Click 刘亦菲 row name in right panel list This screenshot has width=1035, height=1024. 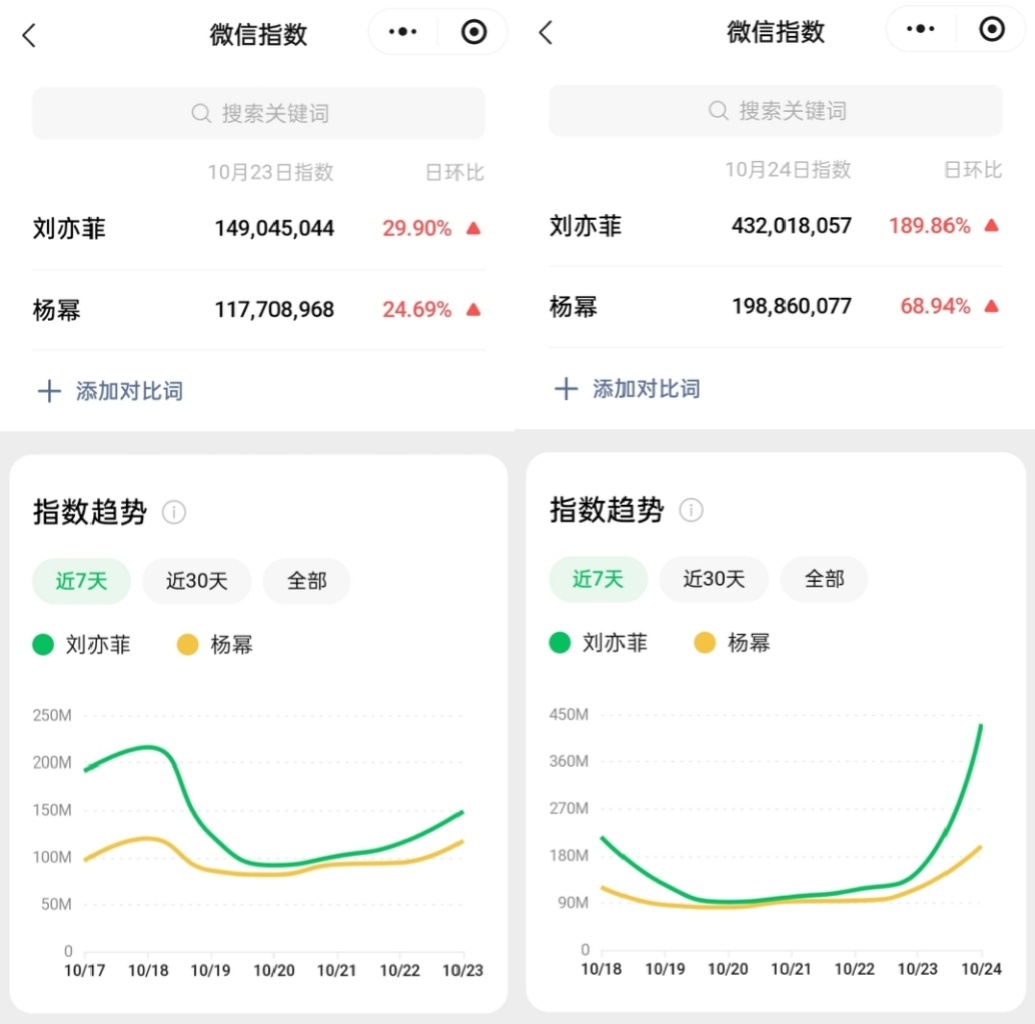[x=585, y=226]
